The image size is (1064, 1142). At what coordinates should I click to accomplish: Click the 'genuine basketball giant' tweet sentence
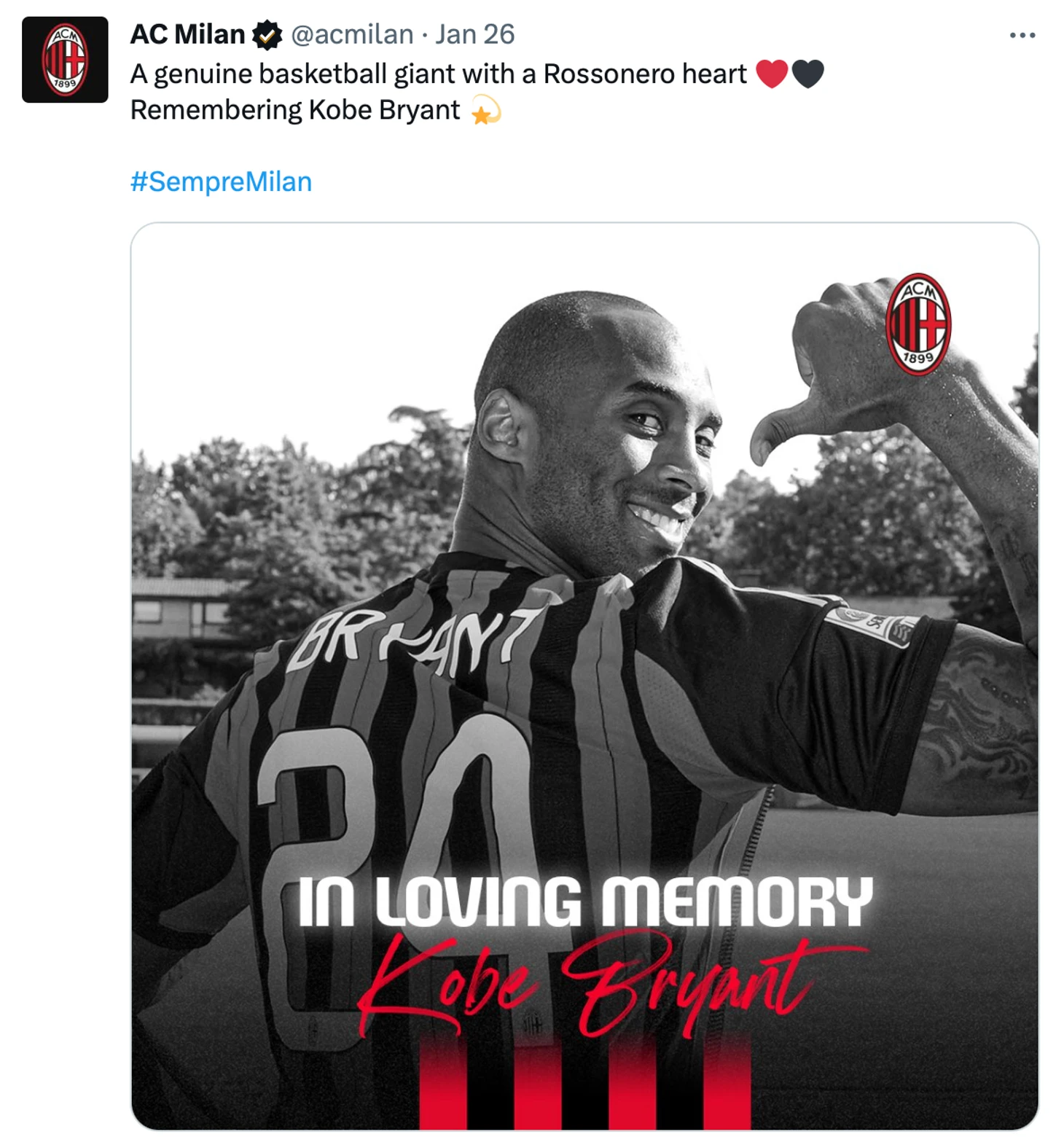pos(439,74)
